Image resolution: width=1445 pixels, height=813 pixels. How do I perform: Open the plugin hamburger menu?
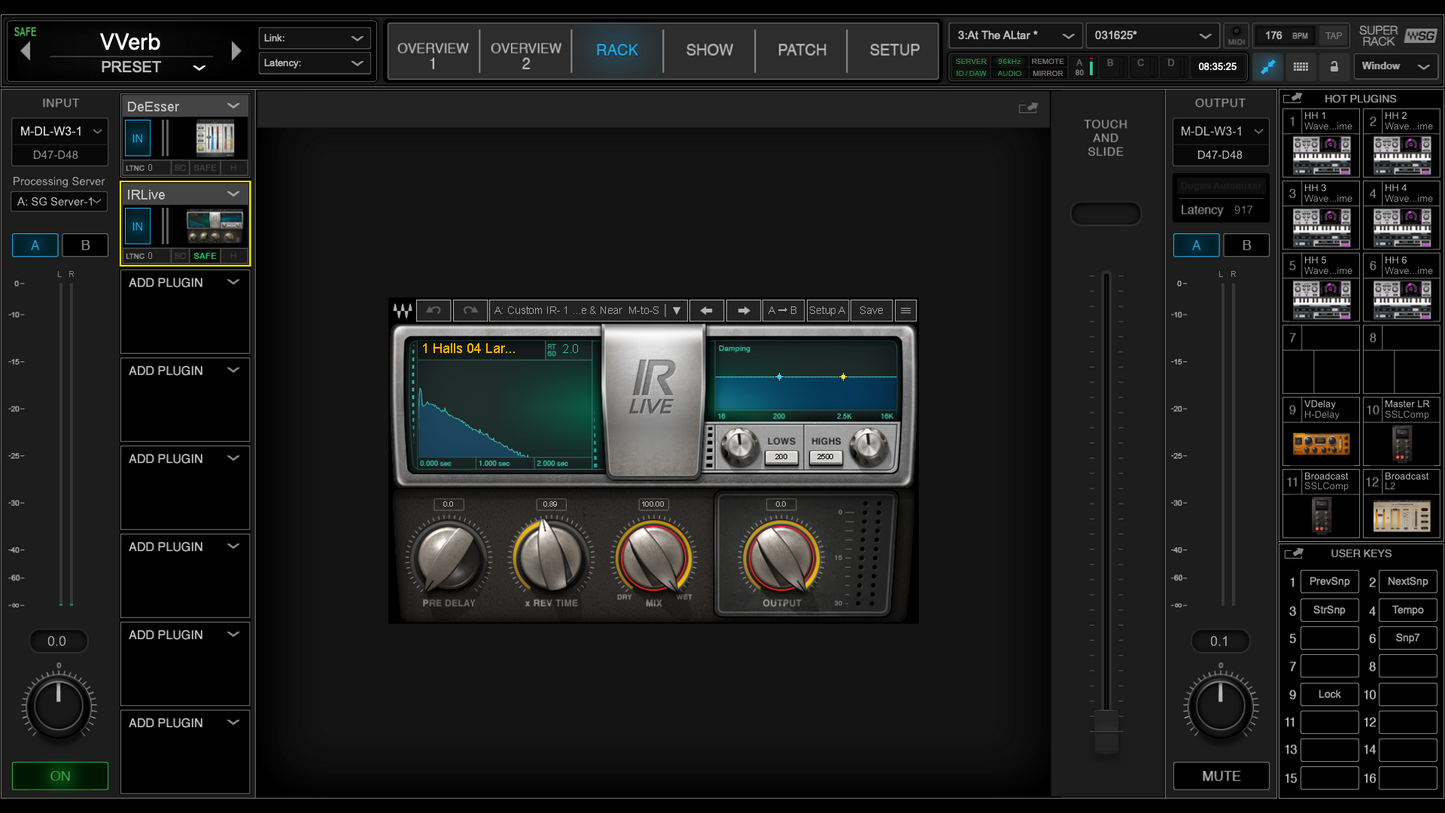(906, 311)
